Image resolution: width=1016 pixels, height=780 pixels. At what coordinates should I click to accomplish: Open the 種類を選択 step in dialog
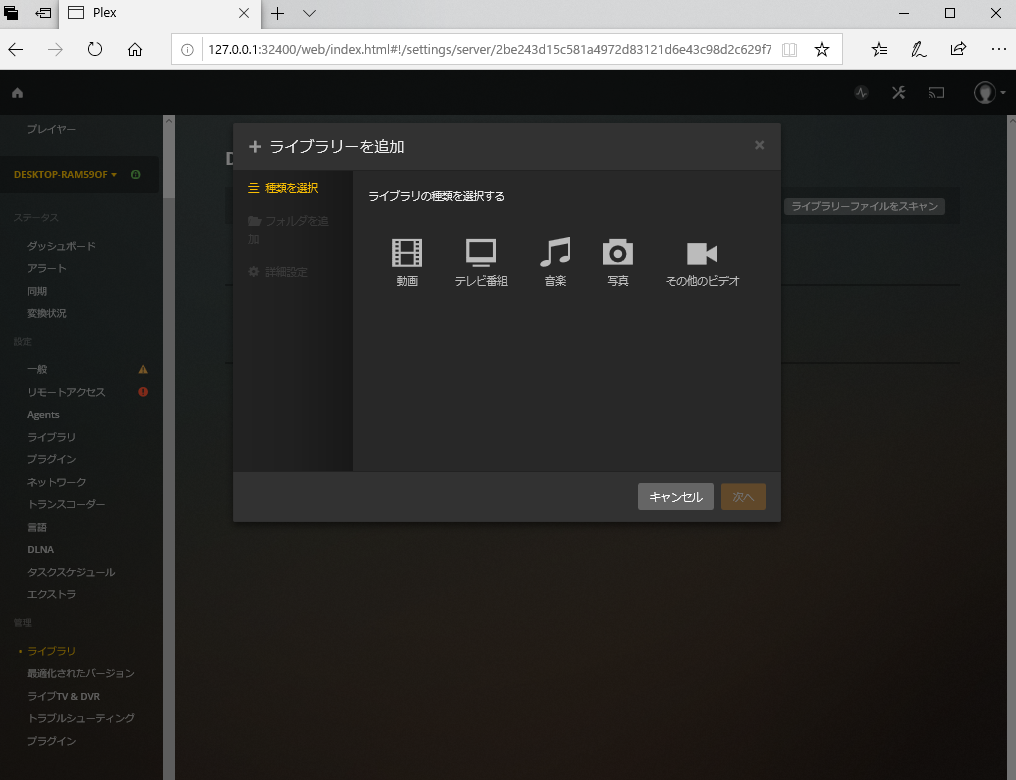click(x=283, y=188)
